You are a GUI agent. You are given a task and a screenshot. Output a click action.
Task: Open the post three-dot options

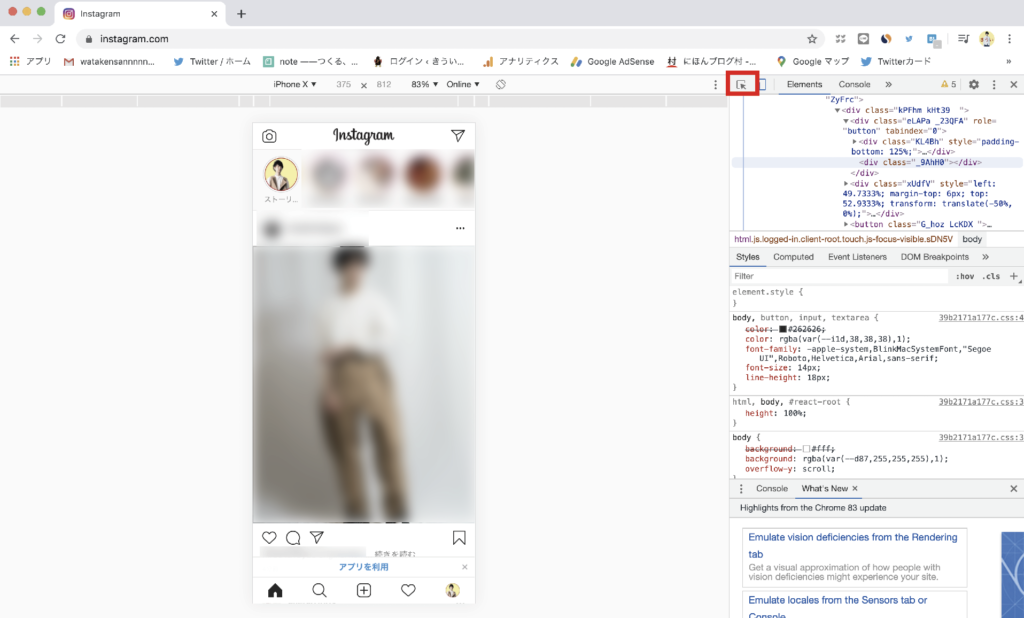[x=460, y=229]
